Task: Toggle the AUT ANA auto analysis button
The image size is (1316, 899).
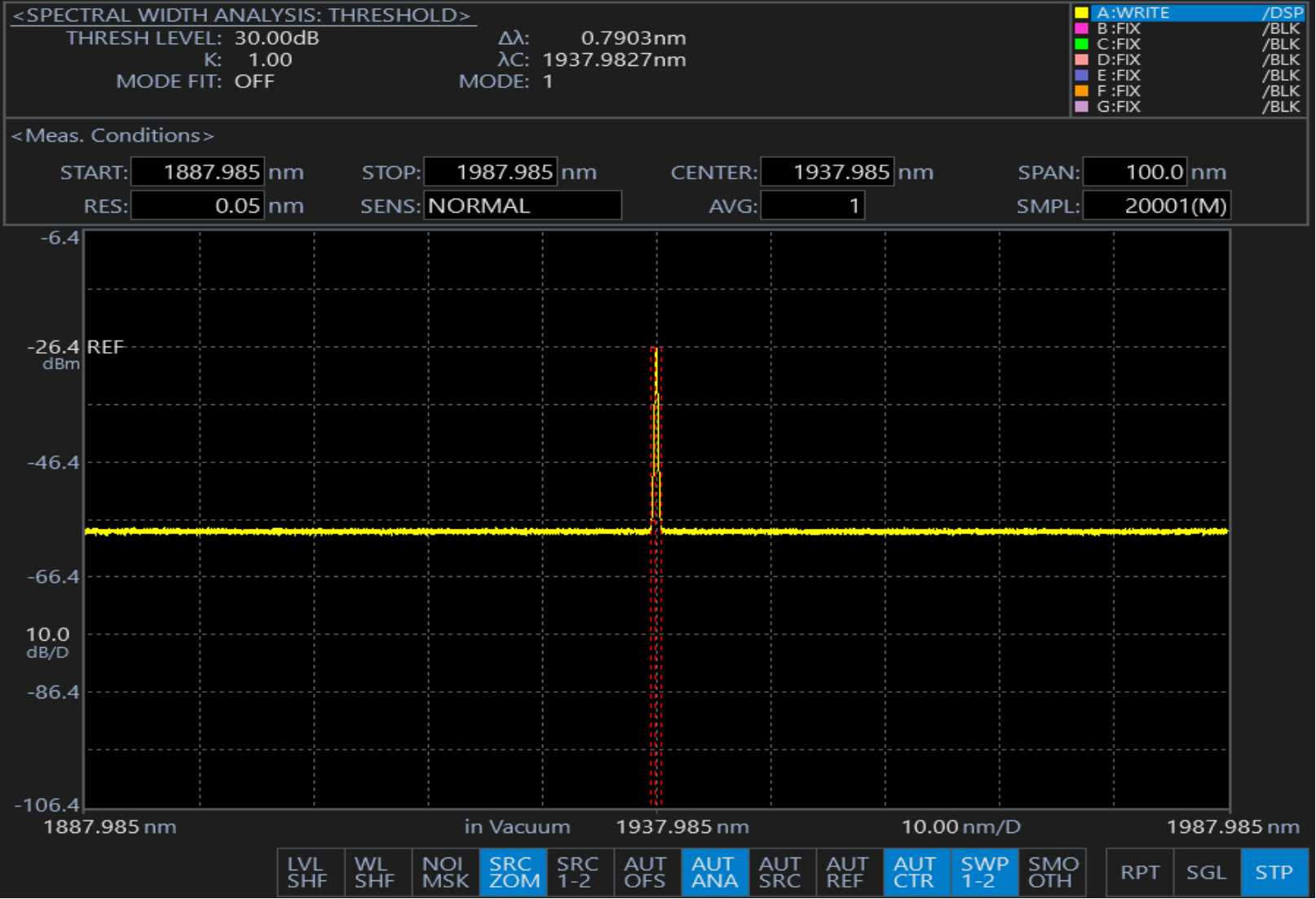Action: pyautogui.click(x=713, y=872)
